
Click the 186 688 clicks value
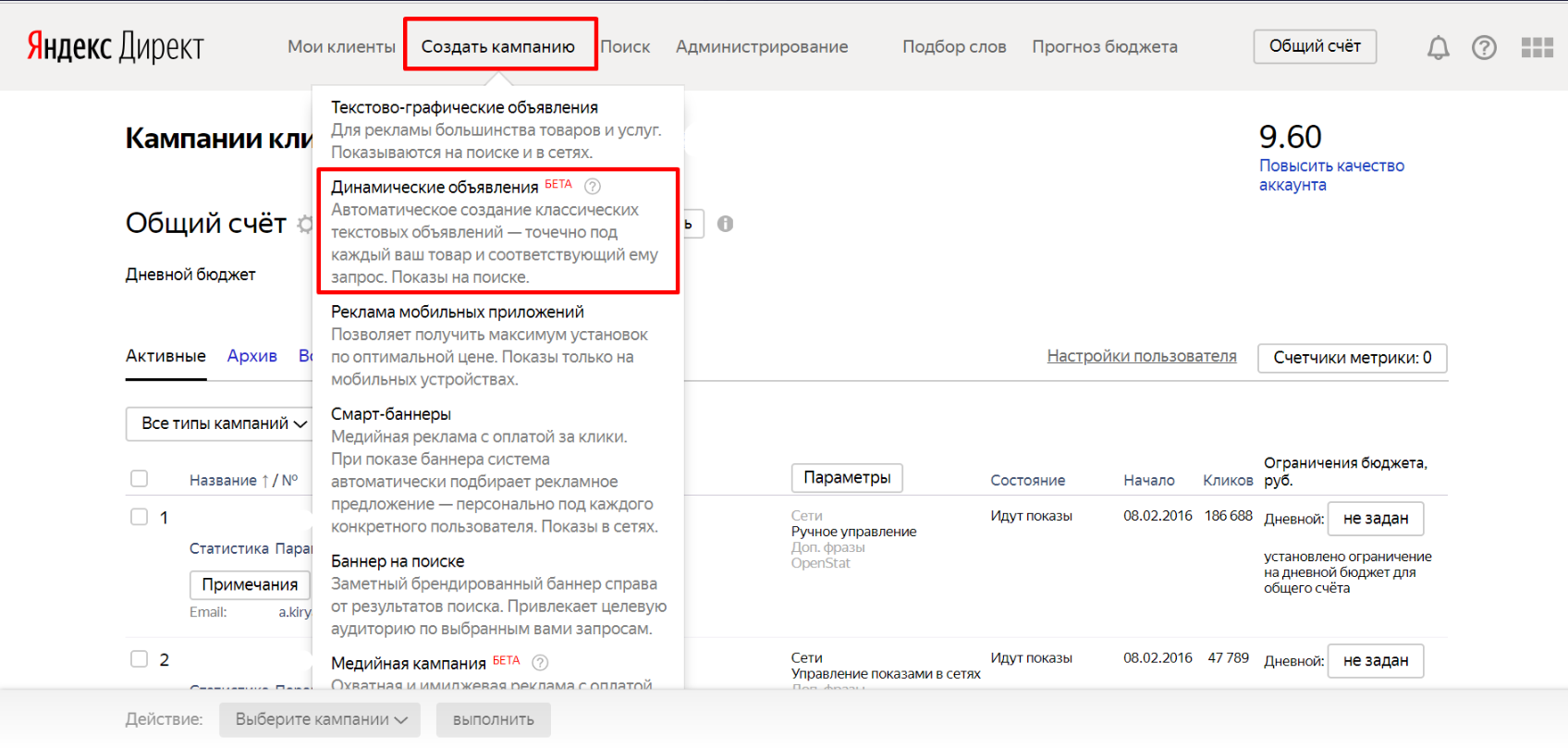[x=1229, y=516]
